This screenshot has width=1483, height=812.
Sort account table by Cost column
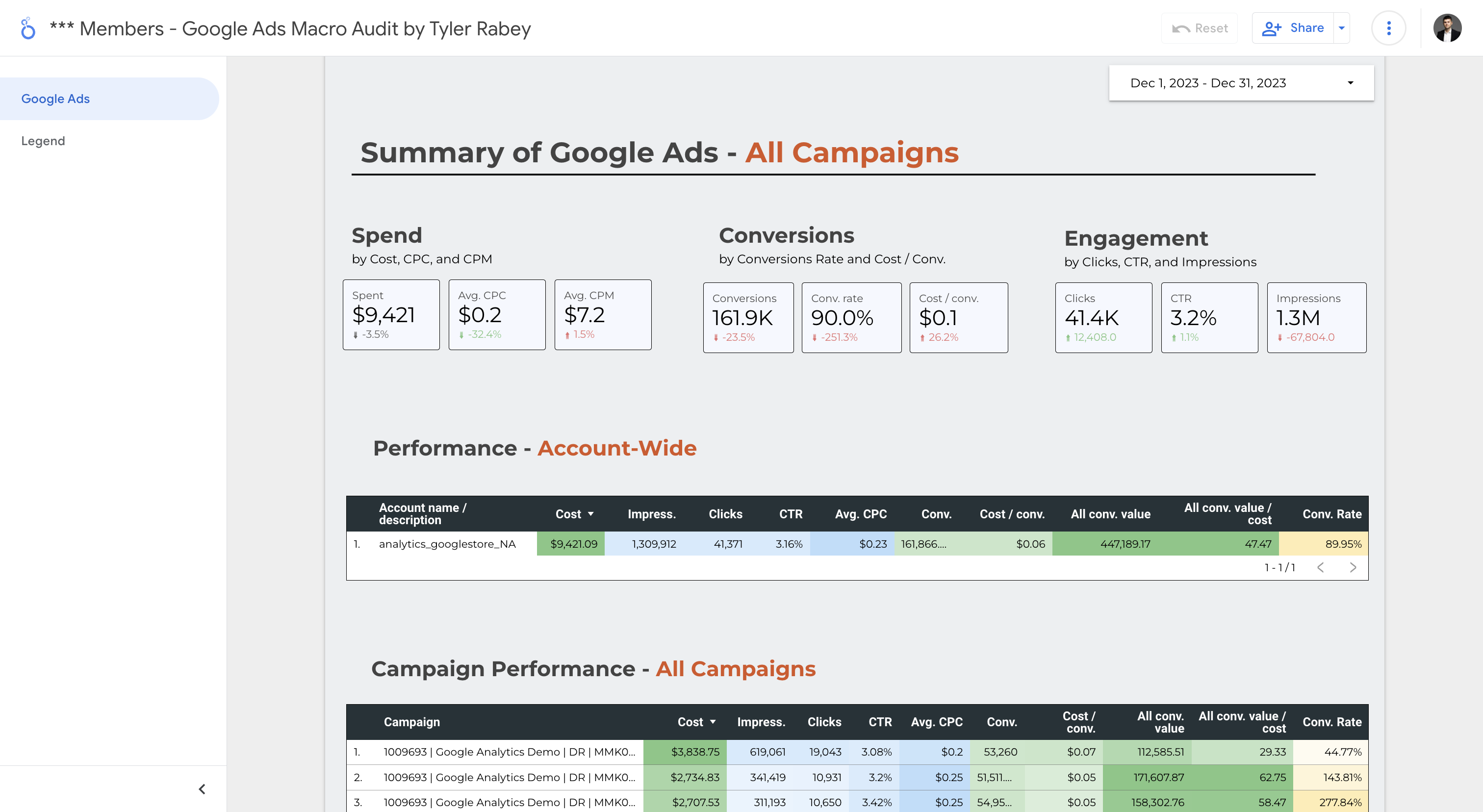tap(574, 514)
